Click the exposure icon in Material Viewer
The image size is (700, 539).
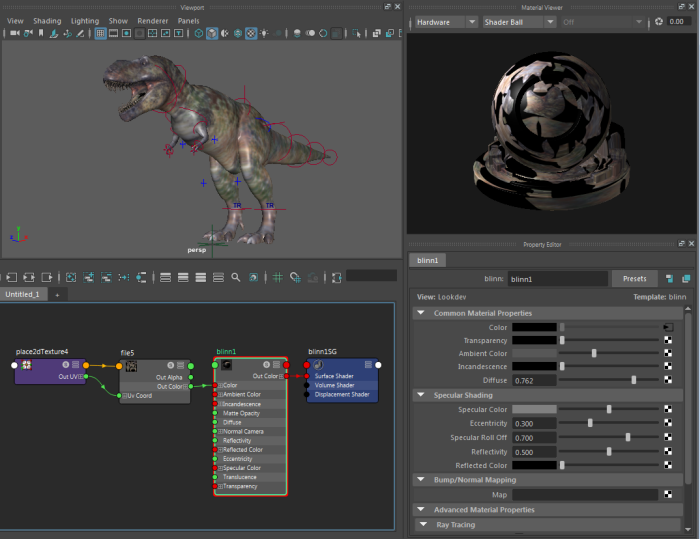pyautogui.click(x=659, y=21)
